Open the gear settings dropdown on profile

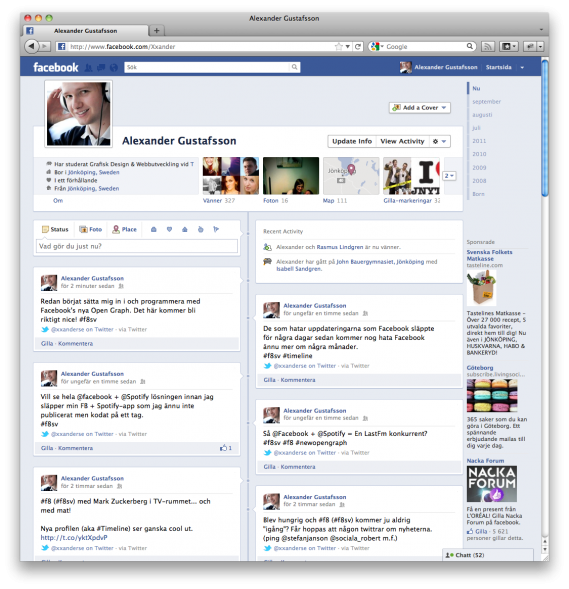pyautogui.click(x=439, y=141)
